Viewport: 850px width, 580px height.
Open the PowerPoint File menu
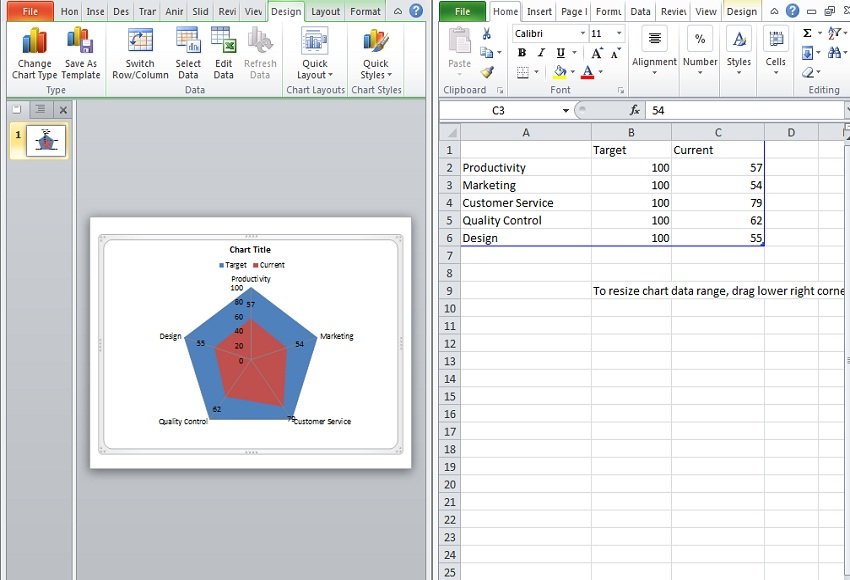(x=30, y=12)
